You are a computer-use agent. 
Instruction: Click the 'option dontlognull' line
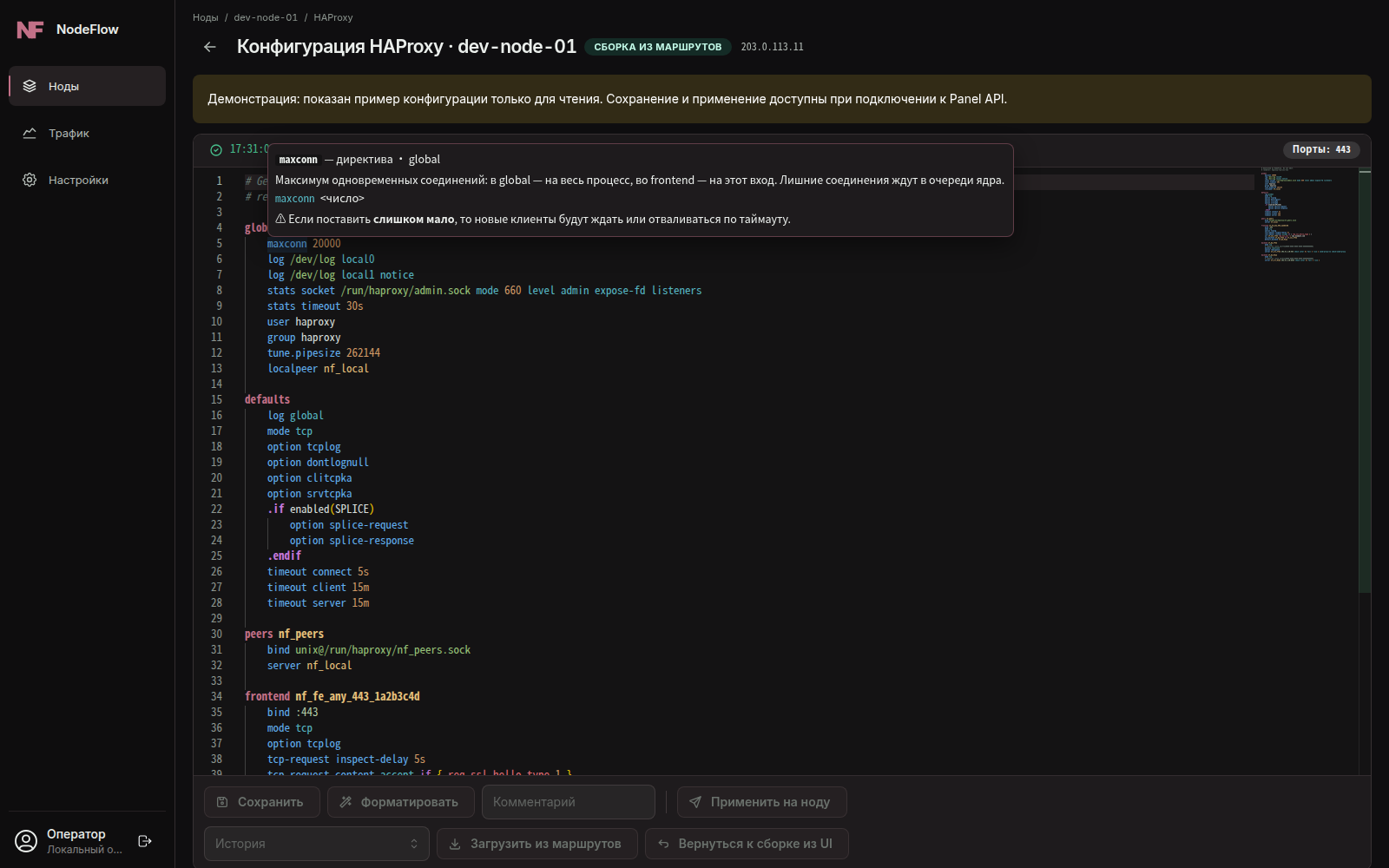pyautogui.click(x=318, y=463)
